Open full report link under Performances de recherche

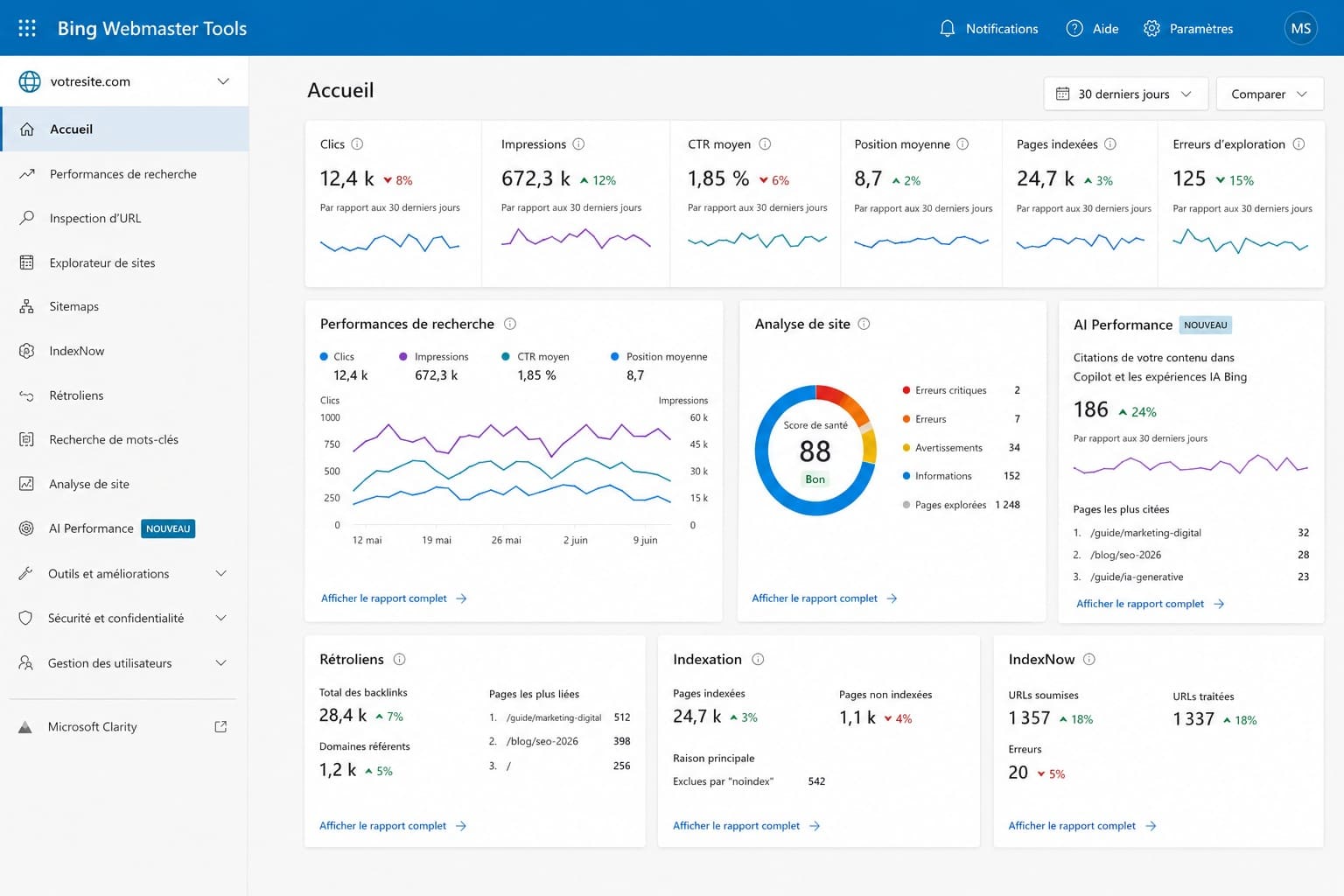click(394, 598)
